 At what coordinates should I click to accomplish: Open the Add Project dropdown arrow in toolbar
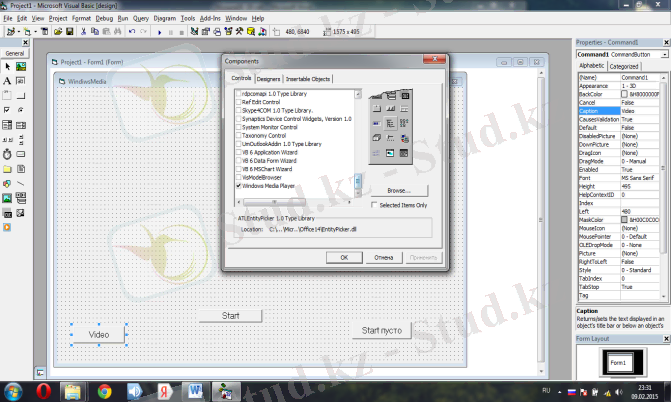(x=20, y=31)
